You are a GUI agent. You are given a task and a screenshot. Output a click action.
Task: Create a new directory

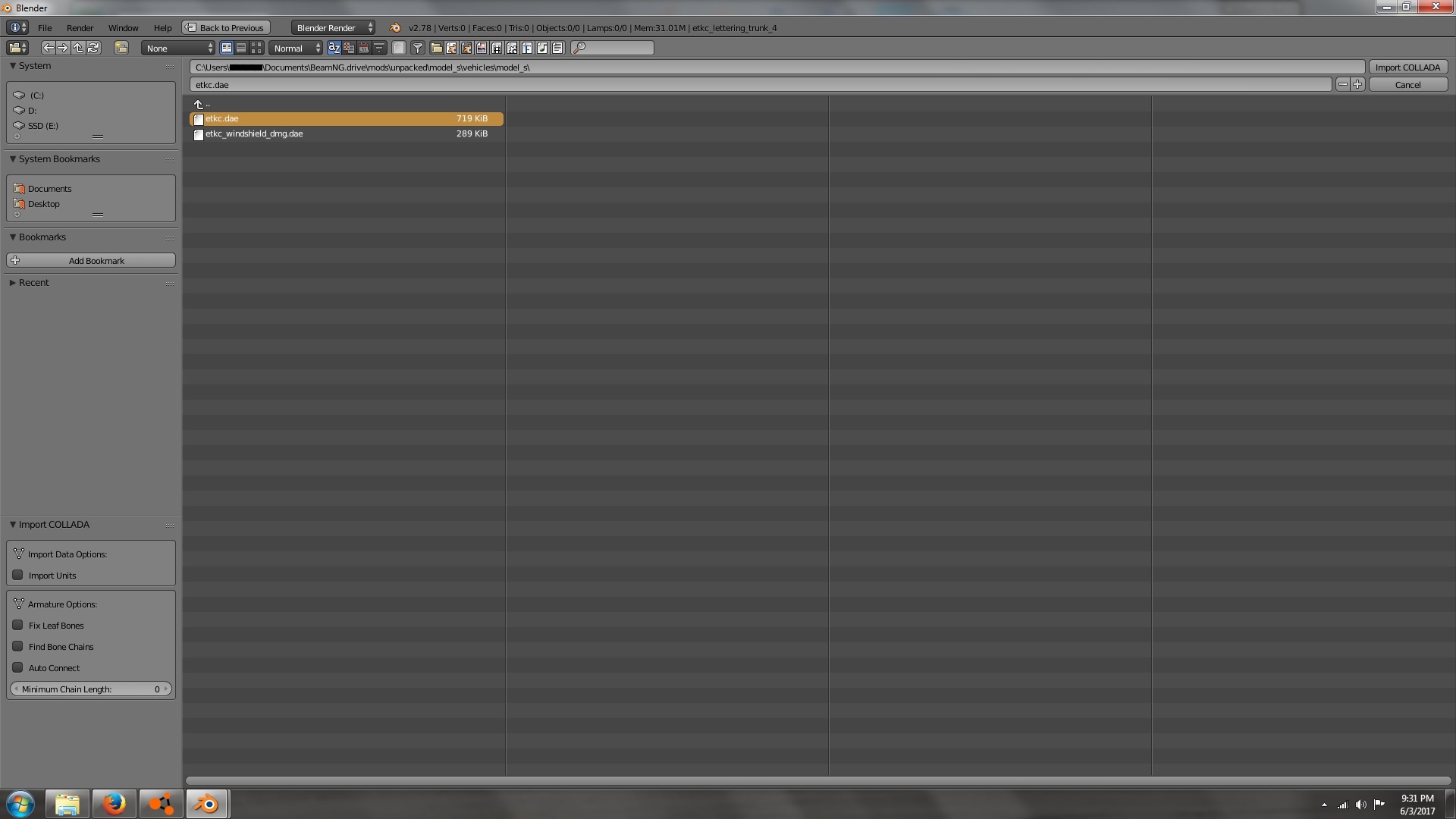click(121, 48)
